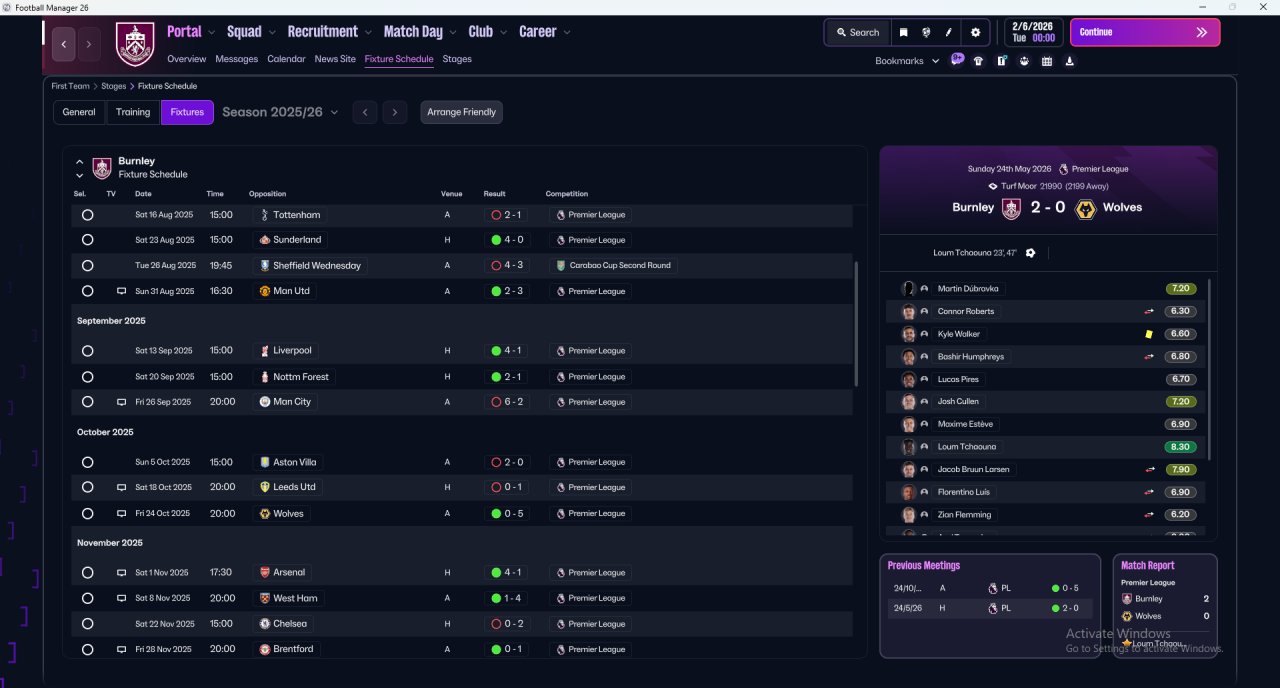Image resolution: width=1280 pixels, height=688 pixels.
Task: Click the shirt shortcut icon
Action: (x=978, y=61)
